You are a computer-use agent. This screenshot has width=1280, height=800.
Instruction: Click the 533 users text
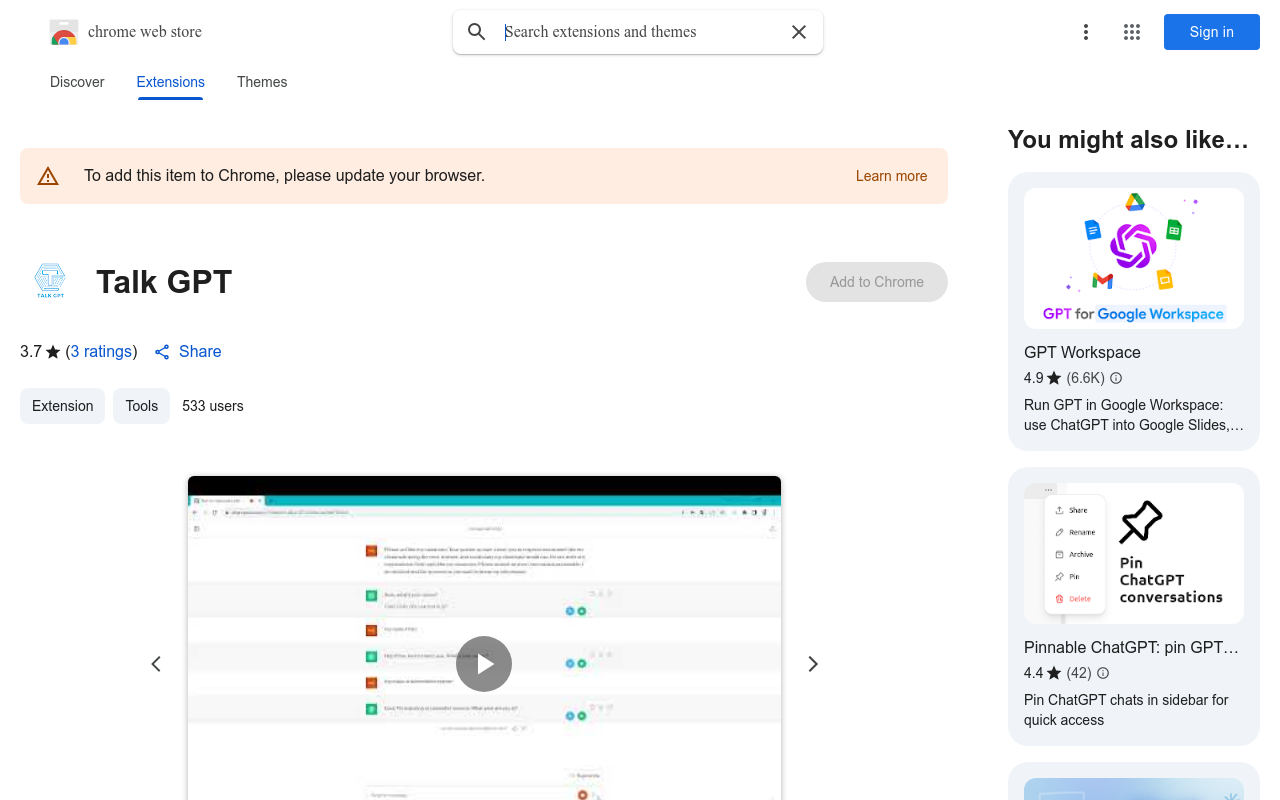coord(213,406)
